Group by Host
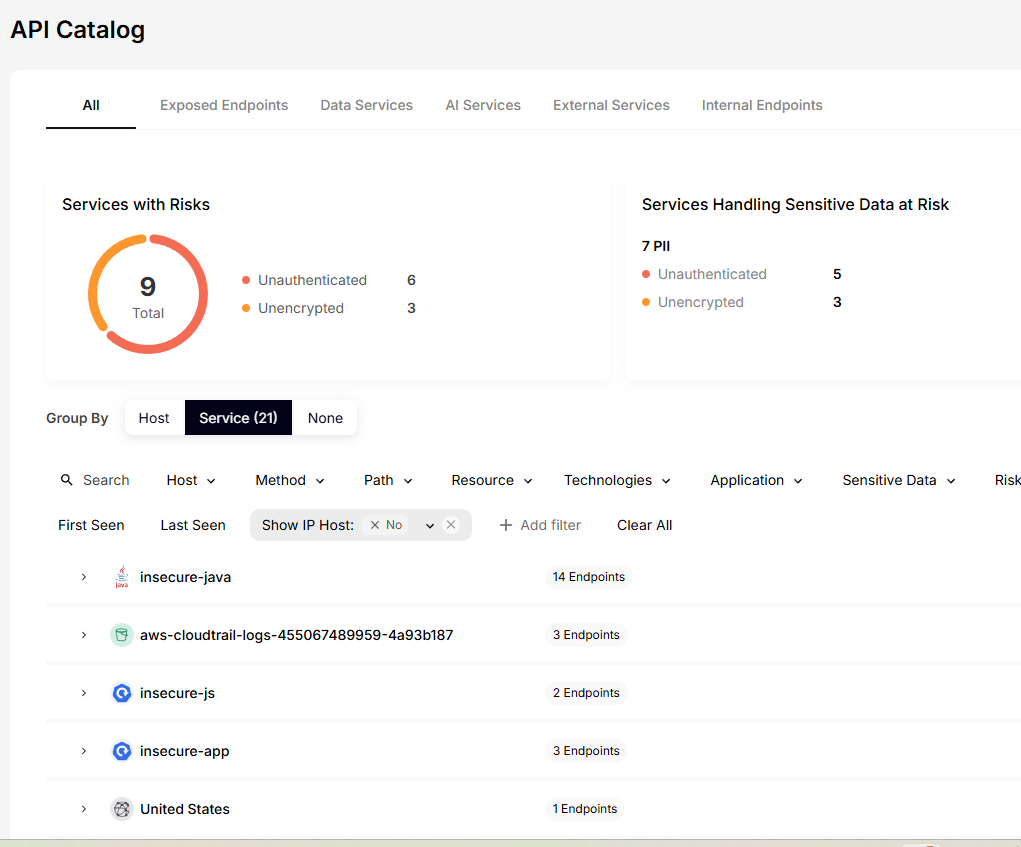Image resolution: width=1021 pixels, height=847 pixels. click(154, 418)
